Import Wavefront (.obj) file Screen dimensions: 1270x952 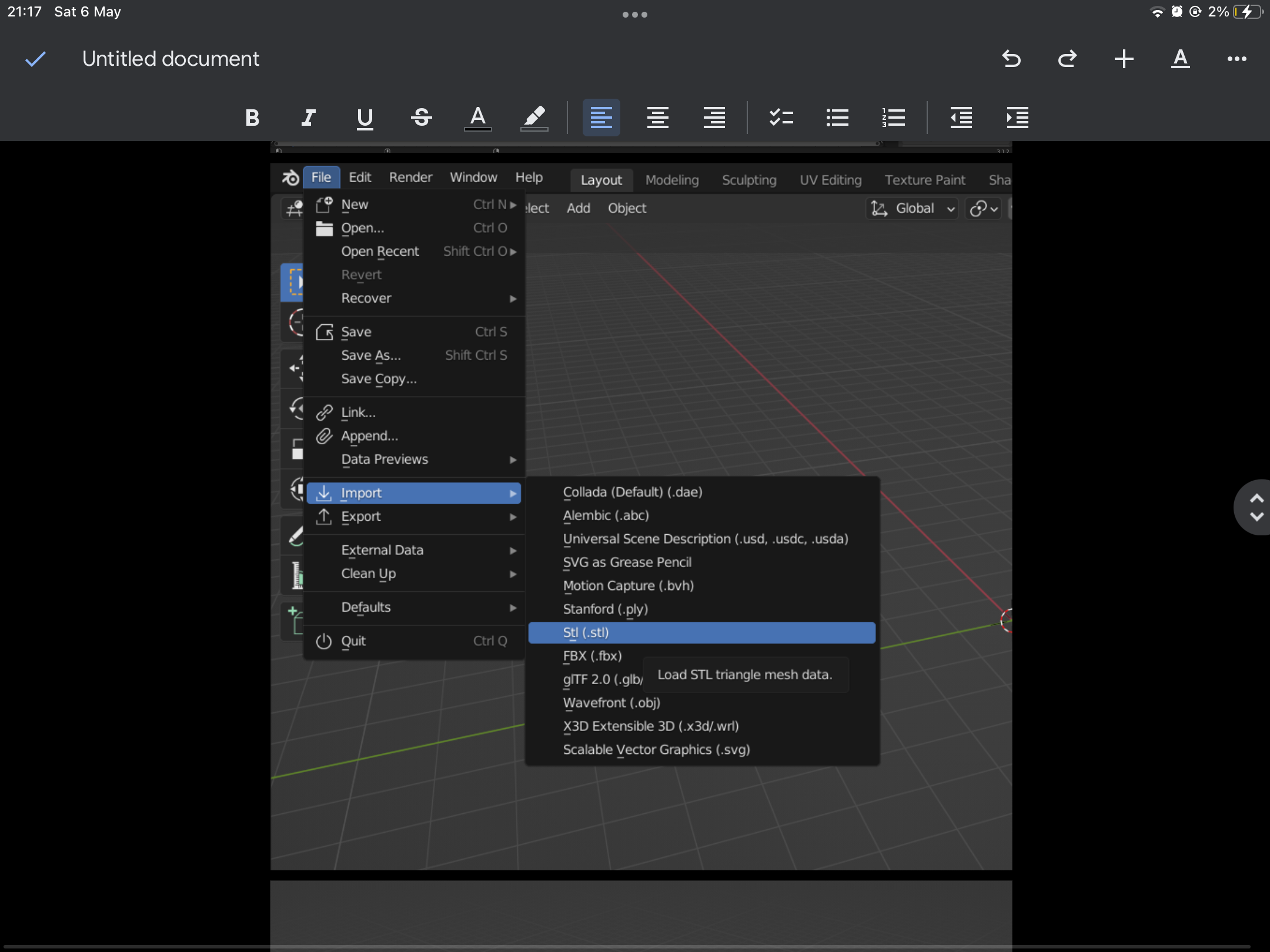click(702, 703)
